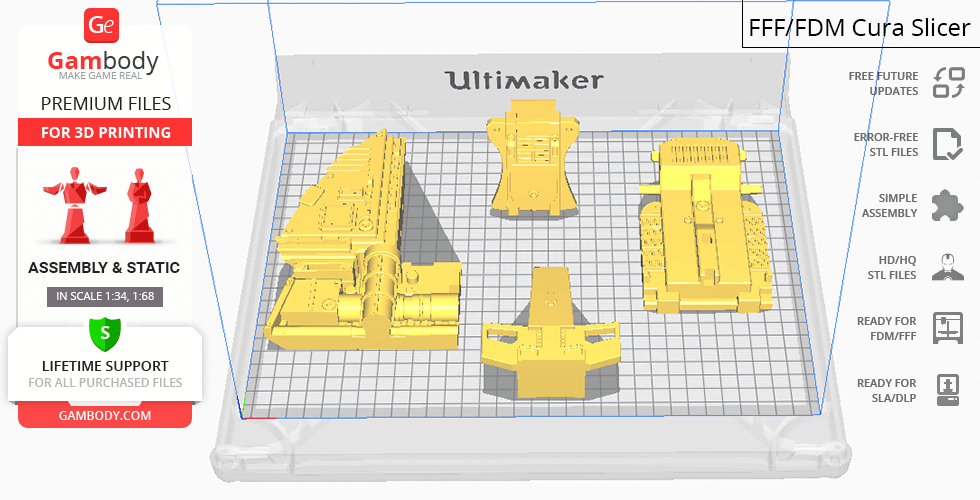Click the Error-Free STL Files document icon
The width and height of the screenshot is (980, 500).
tap(947, 144)
